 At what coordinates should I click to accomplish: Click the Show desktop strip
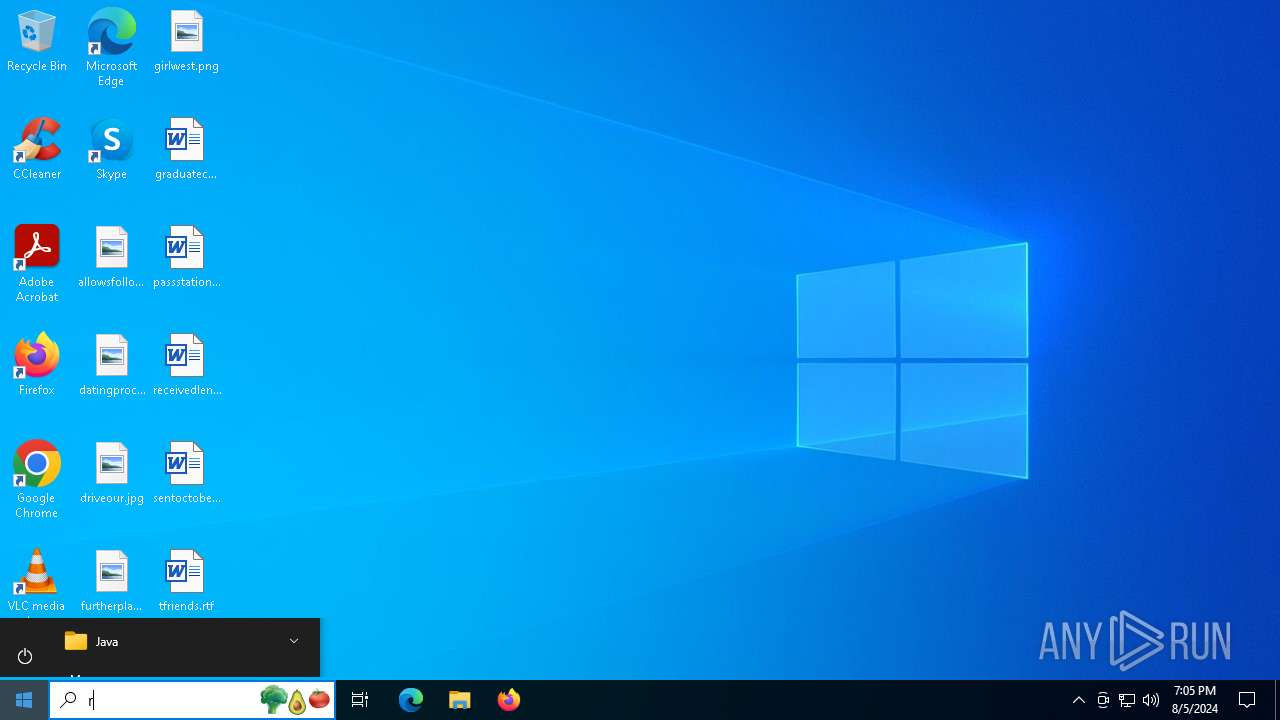click(x=1277, y=700)
